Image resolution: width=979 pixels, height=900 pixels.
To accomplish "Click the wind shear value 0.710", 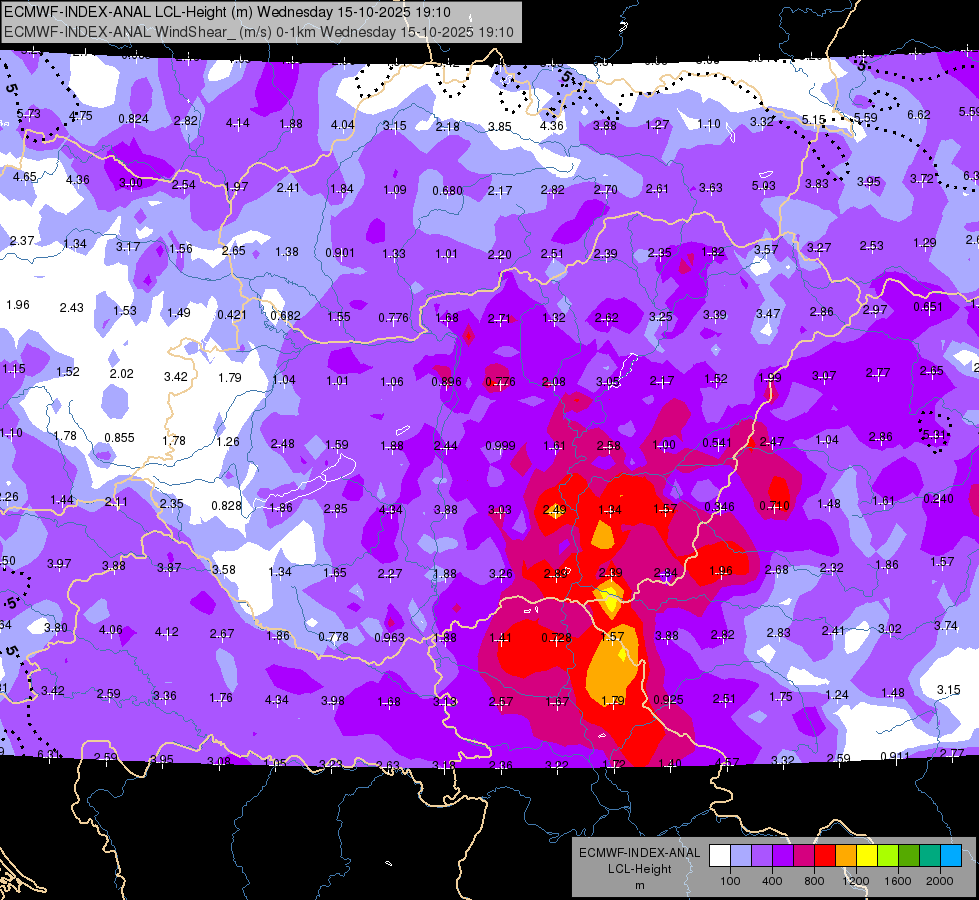I will [774, 505].
